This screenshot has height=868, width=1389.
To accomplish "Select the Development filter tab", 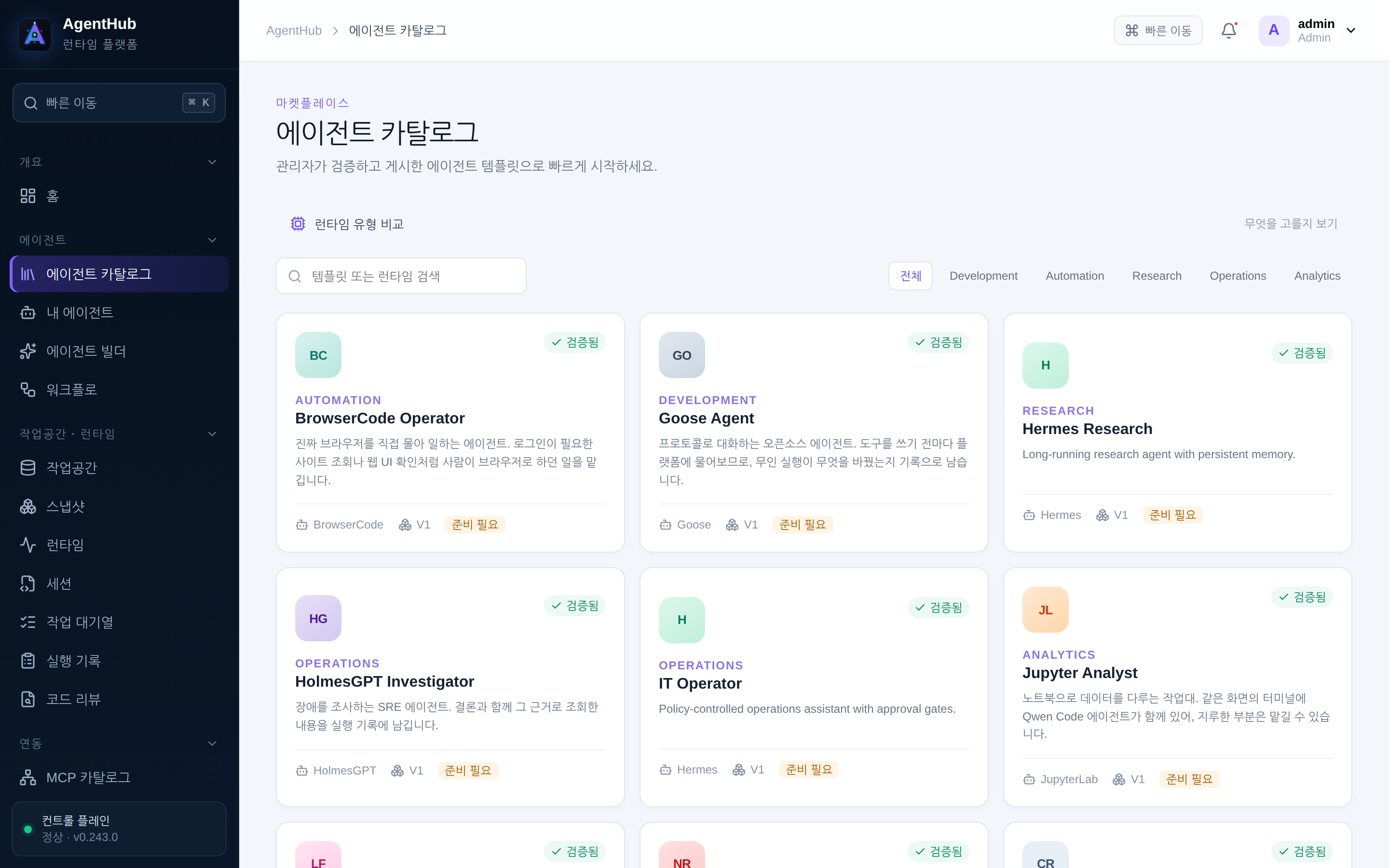I will click(x=983, y=276).
